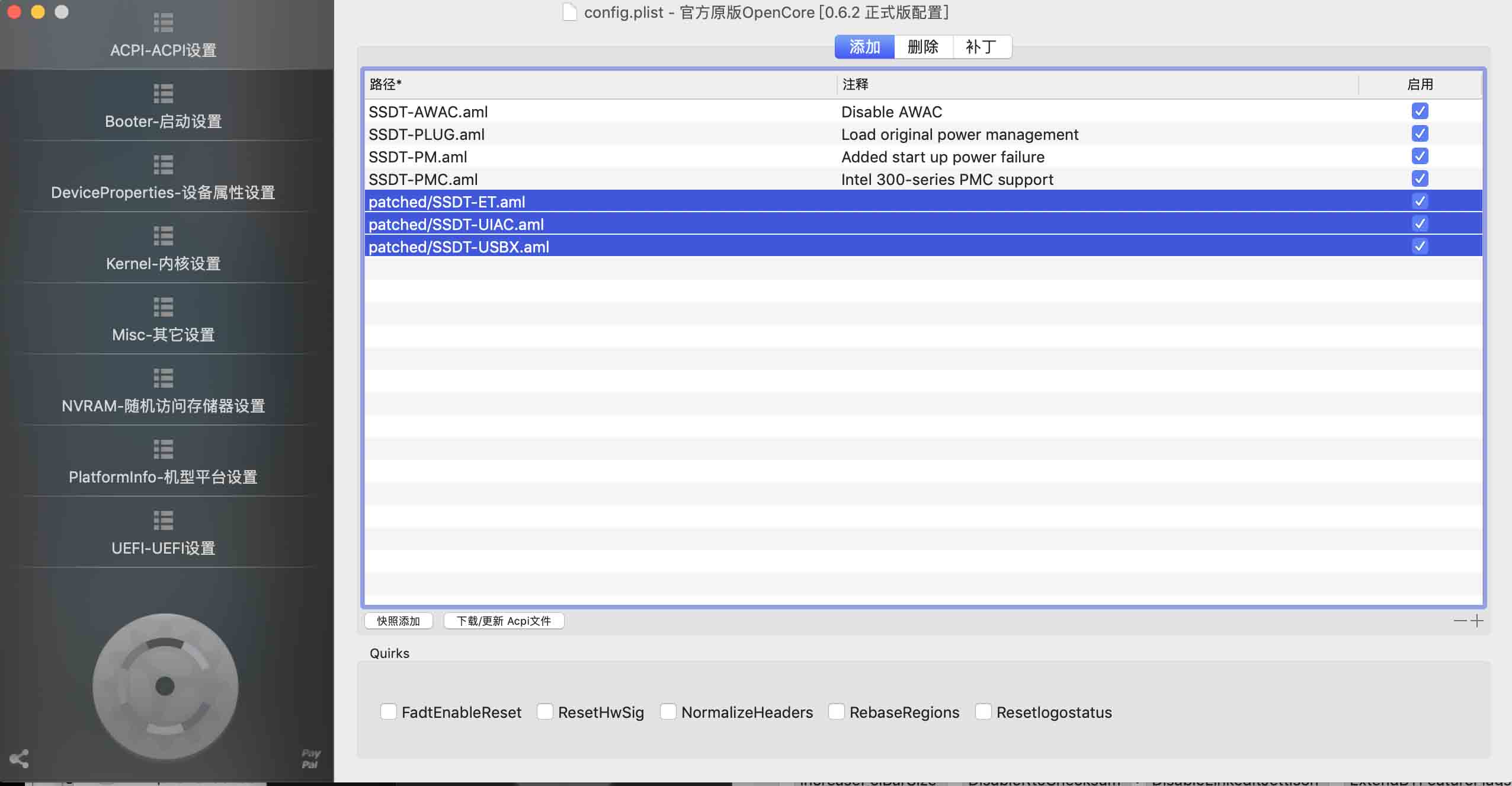Disable the SSDT-AWAC.aml enabled checkbox
Screen dimensions: 1512x786
point(1420,111)
